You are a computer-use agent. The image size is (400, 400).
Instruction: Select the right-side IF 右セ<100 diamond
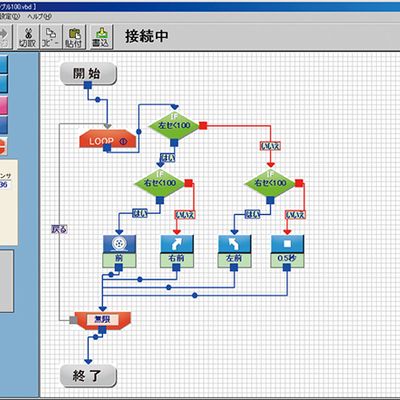[x=270, y=183]
